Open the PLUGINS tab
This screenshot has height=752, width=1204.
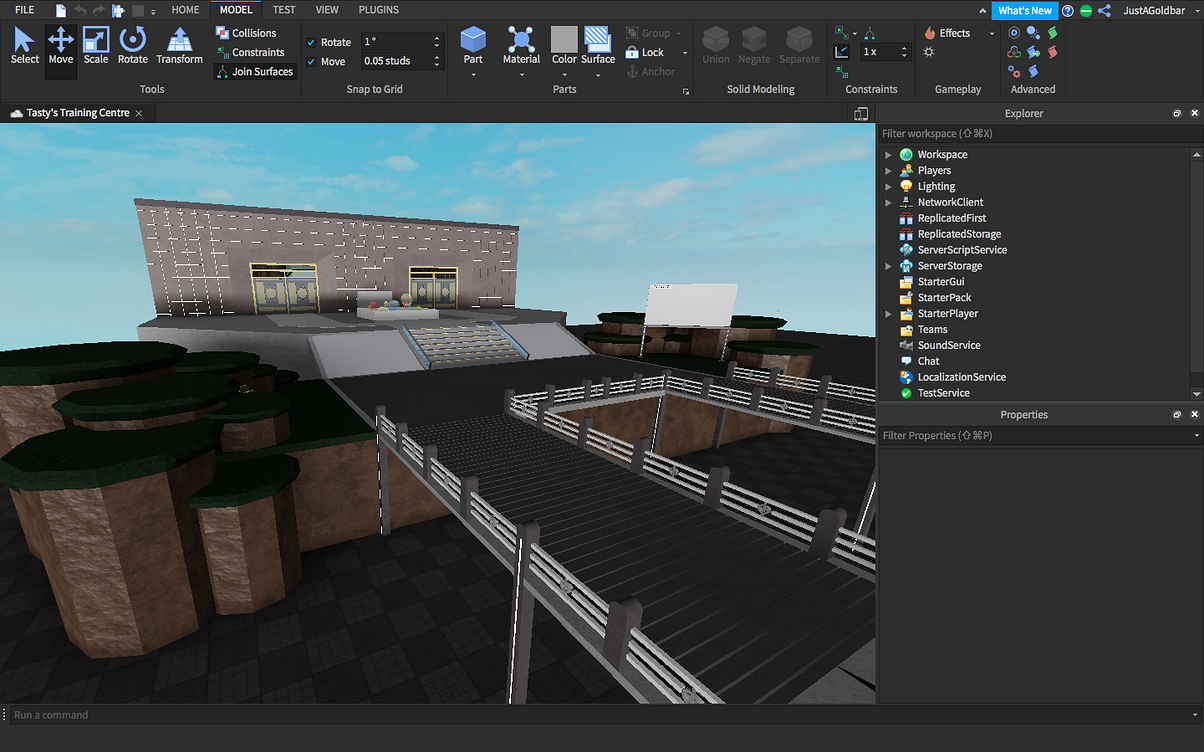click(x=378, y=10)
